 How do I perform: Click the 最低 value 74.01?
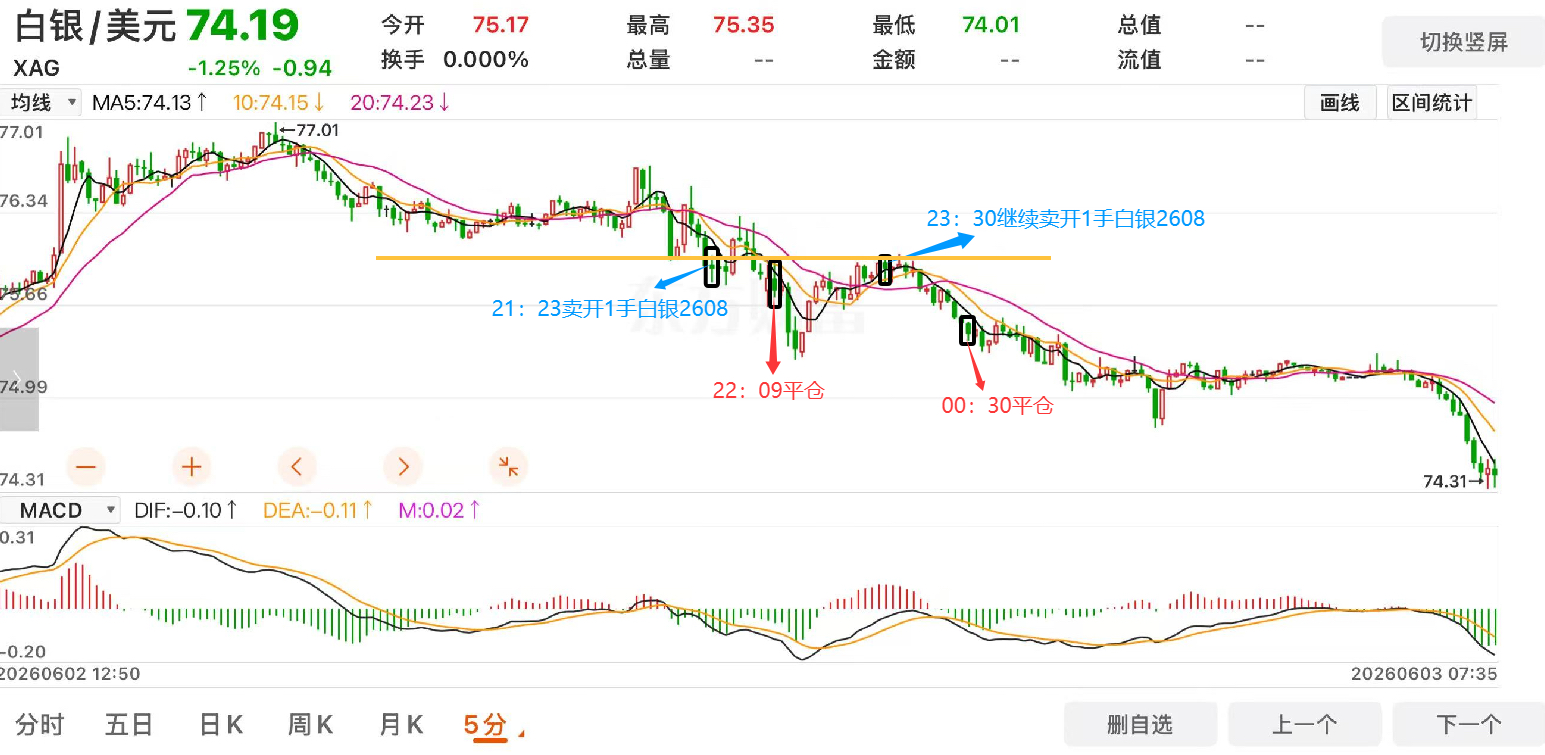pyautogui.click(x=991, y=25)
